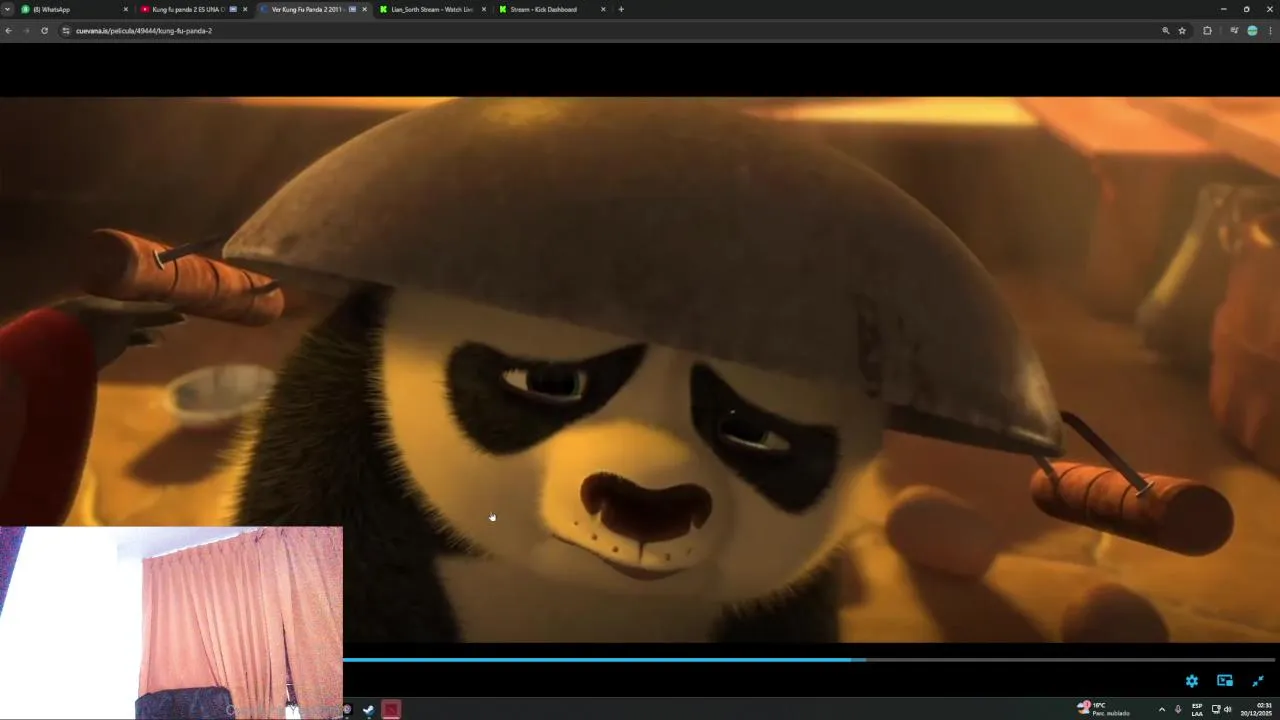Go back to previous page
The image size is (1280, 720).
pos(8,31)
